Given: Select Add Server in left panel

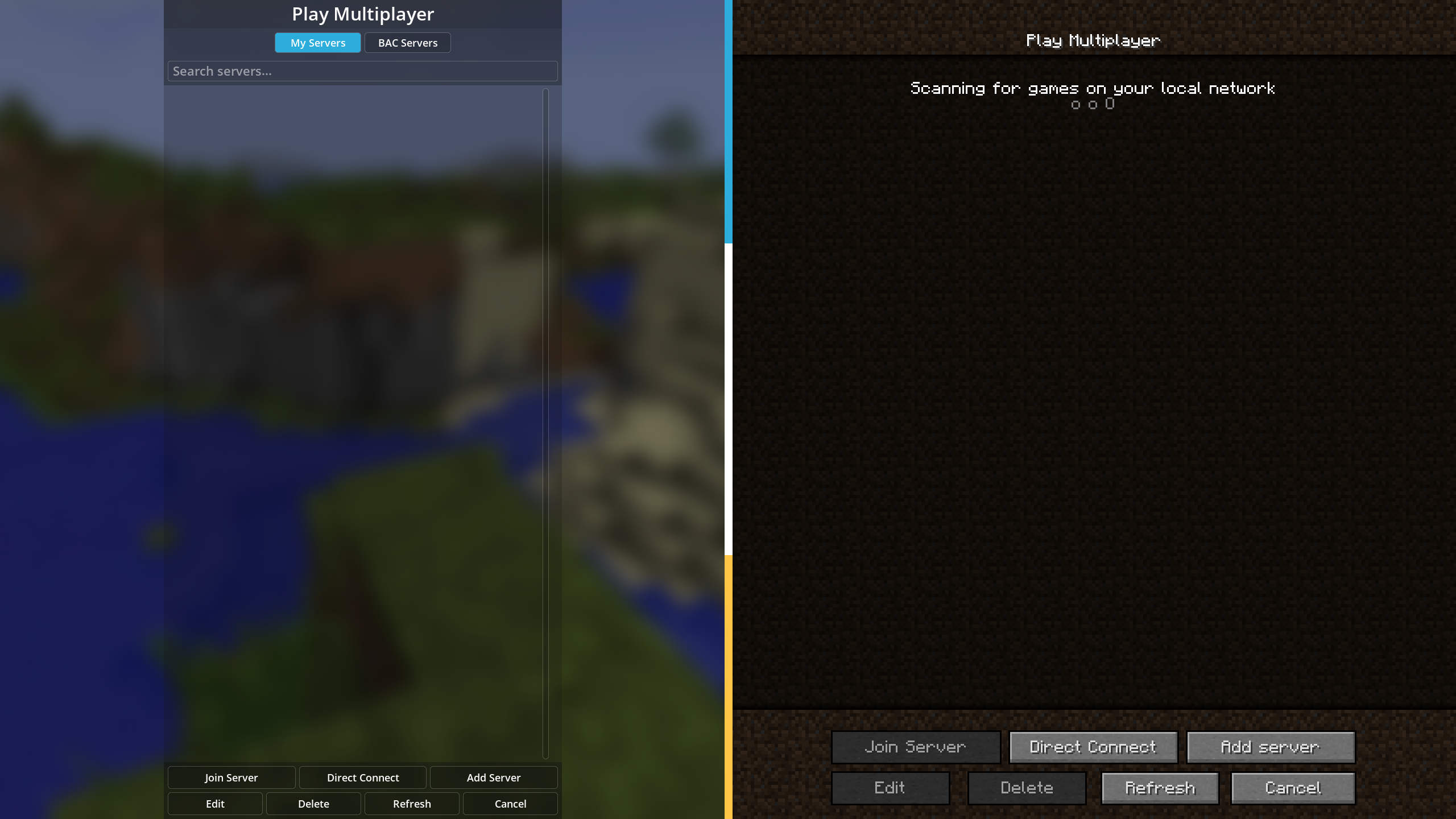Looking at the screenshot, I should [x=493, y=777].
